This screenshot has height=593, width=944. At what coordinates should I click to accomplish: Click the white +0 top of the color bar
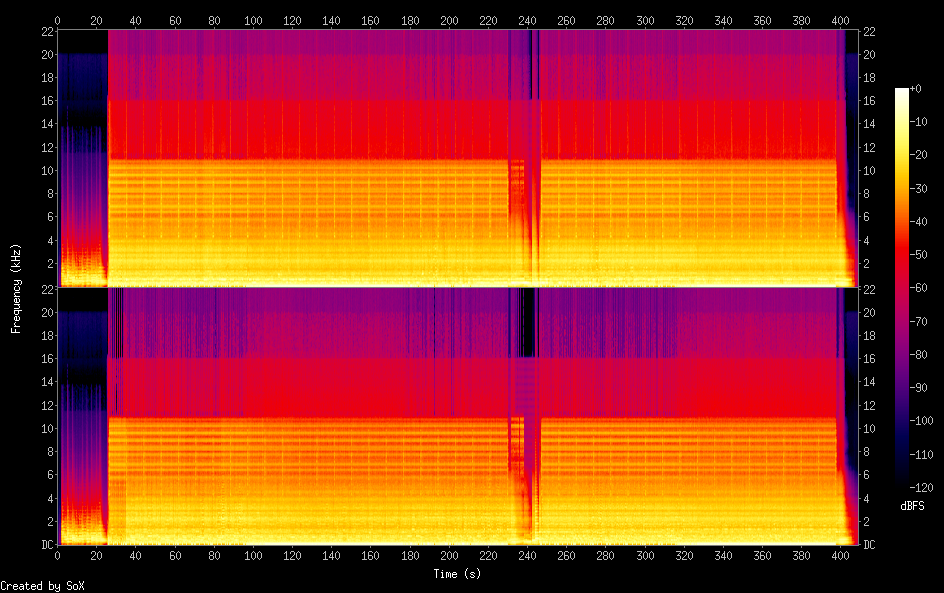[902, 91]
